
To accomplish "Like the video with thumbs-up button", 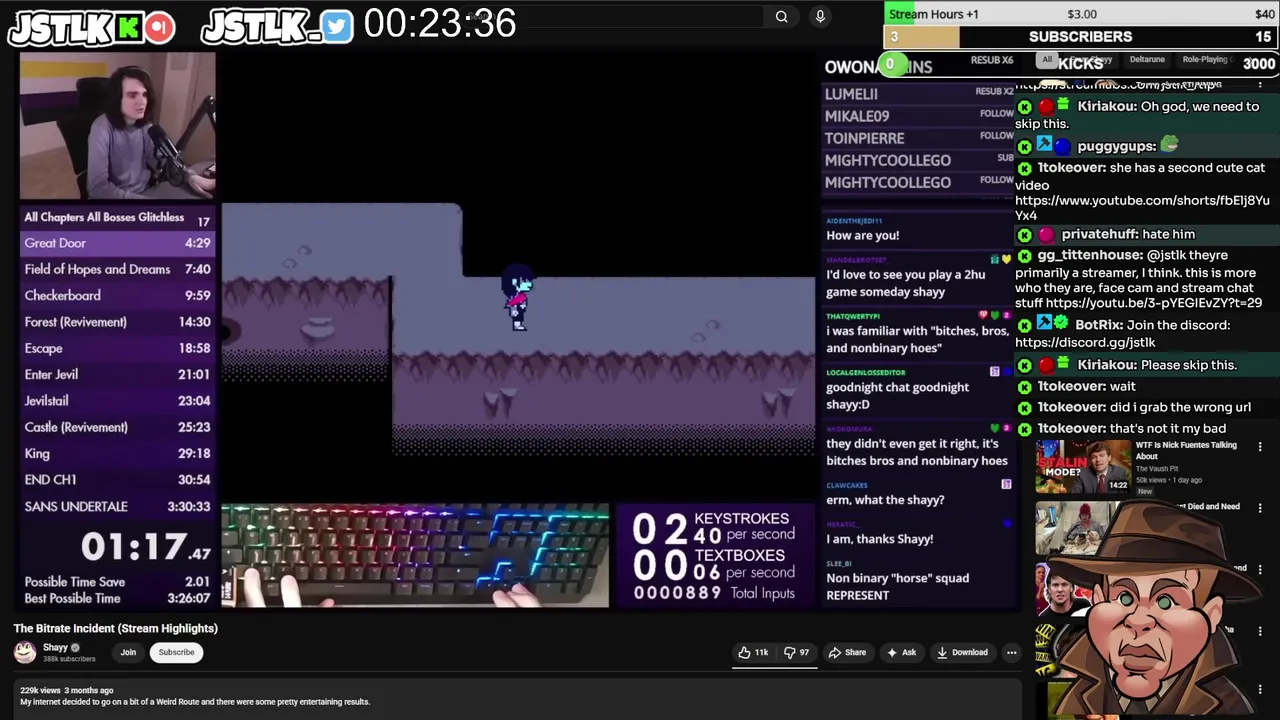I will tap(753, 652).
